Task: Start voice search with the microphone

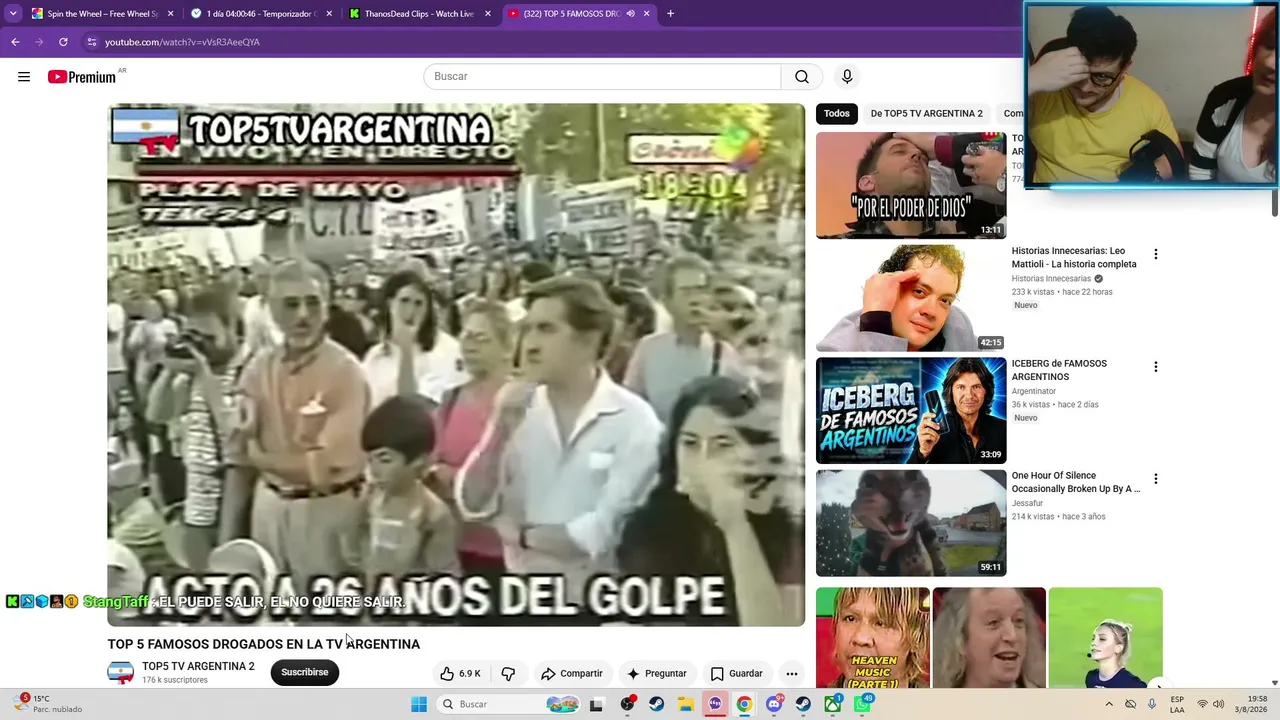Action: (847, 77)
